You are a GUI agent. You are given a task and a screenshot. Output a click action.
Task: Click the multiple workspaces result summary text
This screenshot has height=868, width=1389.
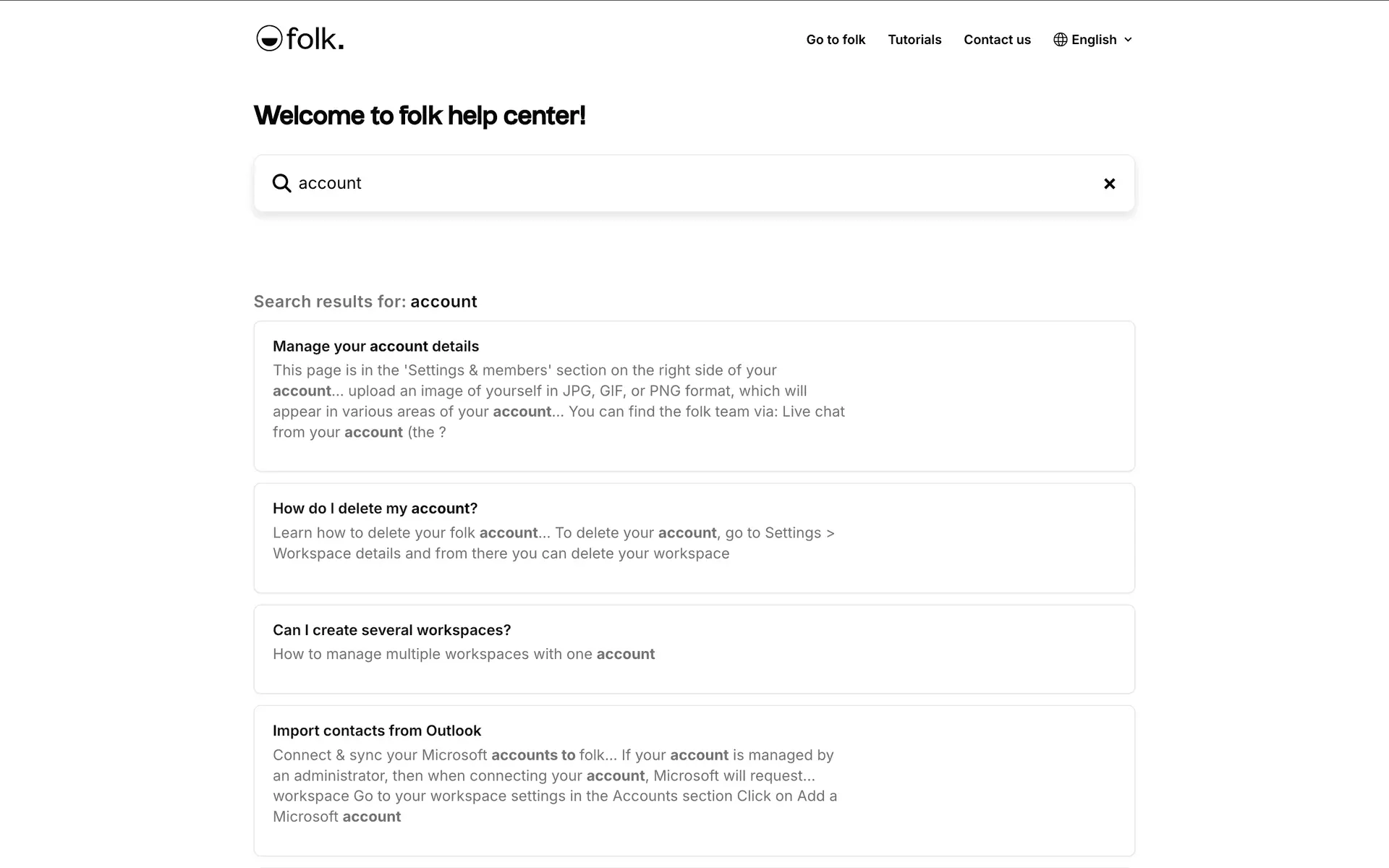pos(464,655)
